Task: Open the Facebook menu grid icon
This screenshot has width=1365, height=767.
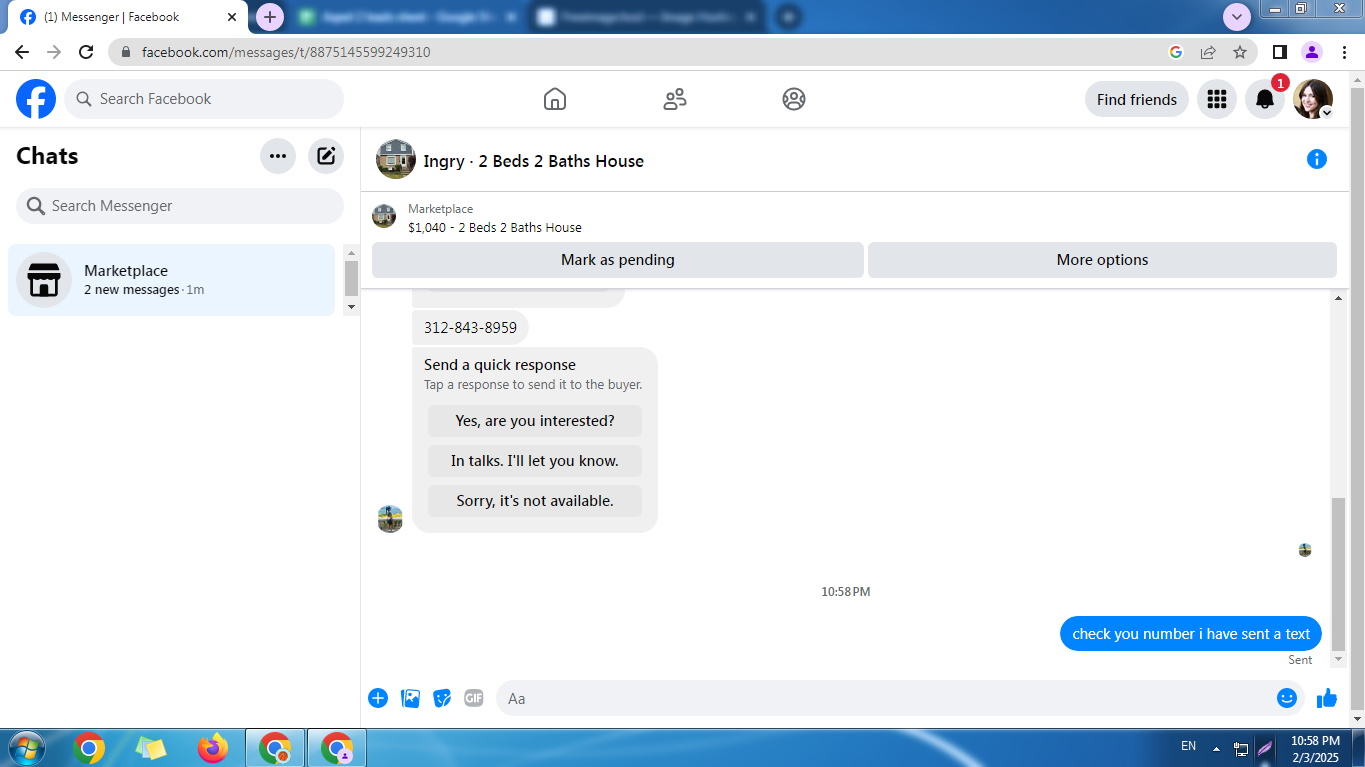Action: [1217, 99]
